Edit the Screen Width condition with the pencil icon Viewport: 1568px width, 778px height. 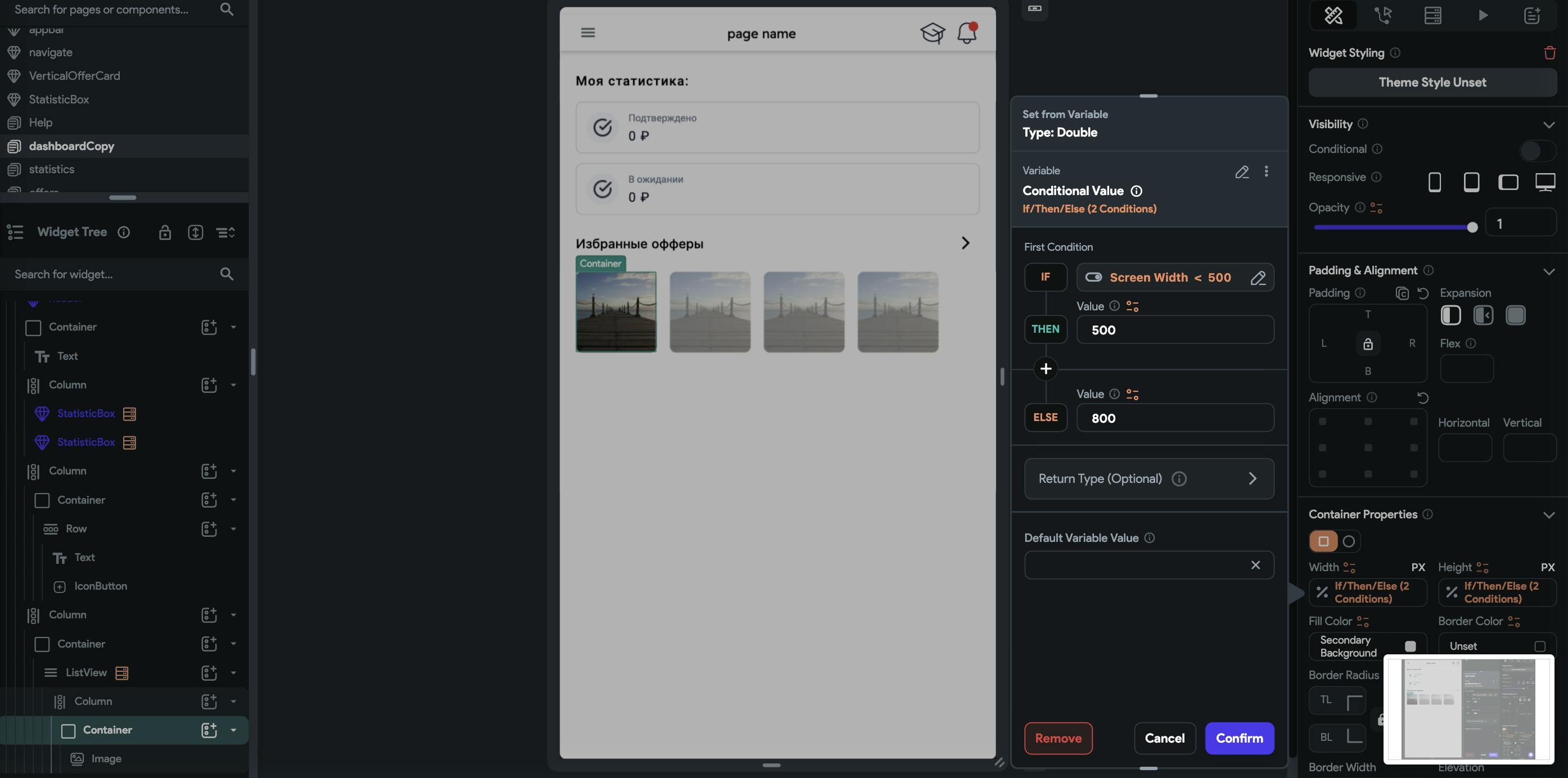(x=1258, y=278)
